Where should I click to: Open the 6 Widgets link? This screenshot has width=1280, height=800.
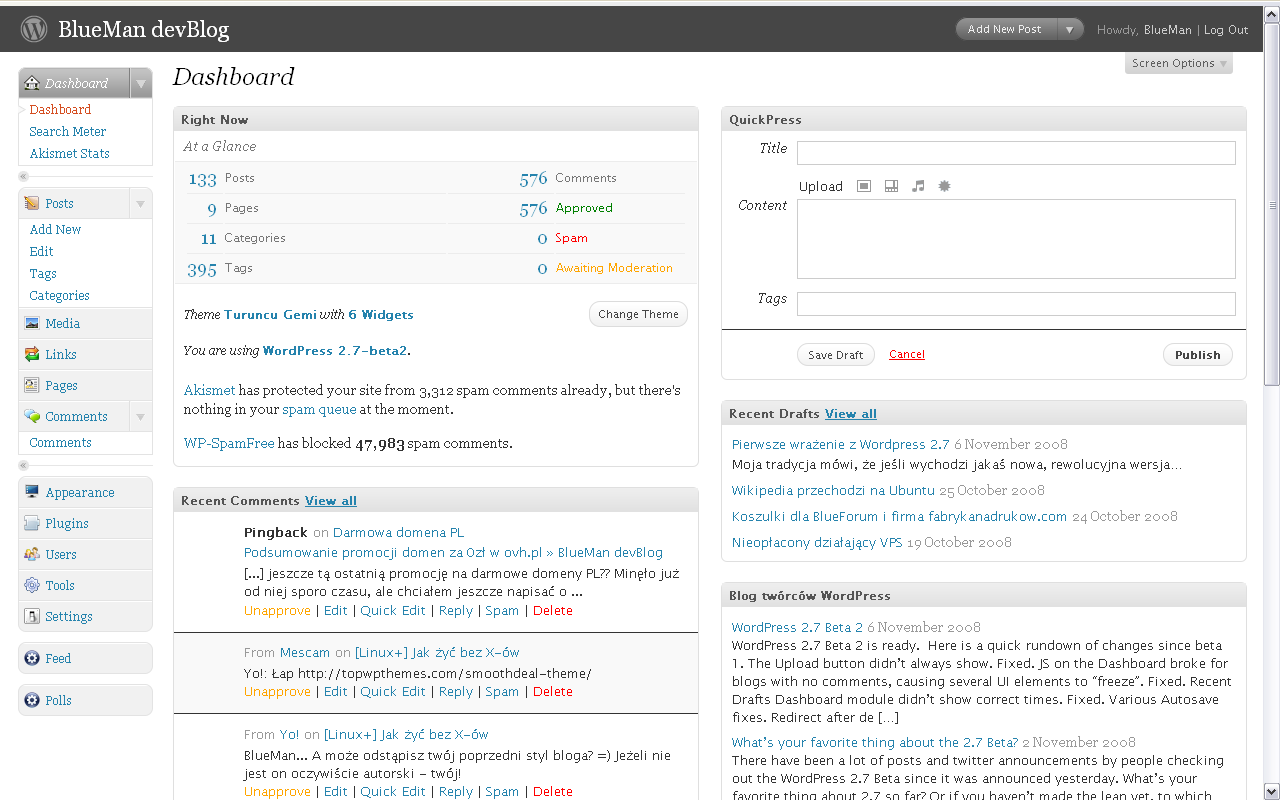coord(381,314)
